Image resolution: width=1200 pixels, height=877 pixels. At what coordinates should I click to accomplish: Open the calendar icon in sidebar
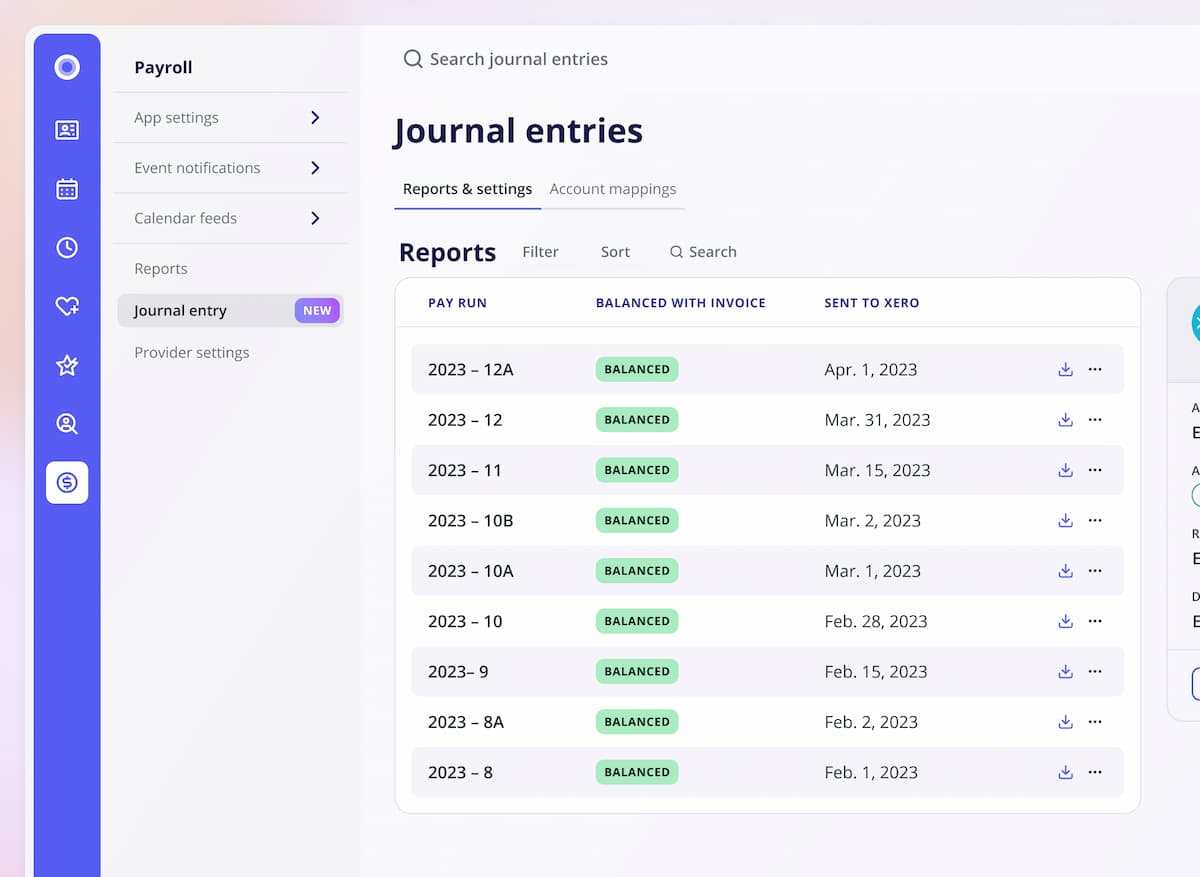[x=67, y=189]
